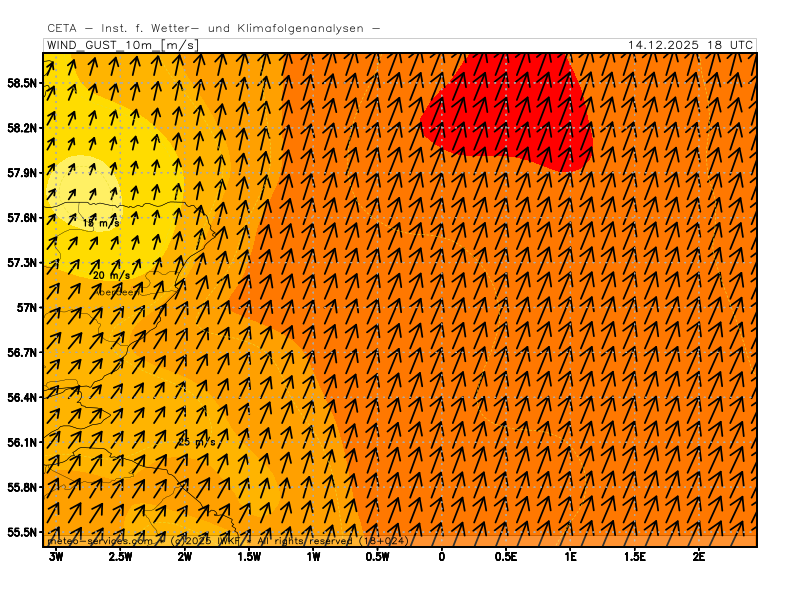Click the Aberdeen city label
Image resolution: width=800 pixels, height=600 pixels.
120,292
